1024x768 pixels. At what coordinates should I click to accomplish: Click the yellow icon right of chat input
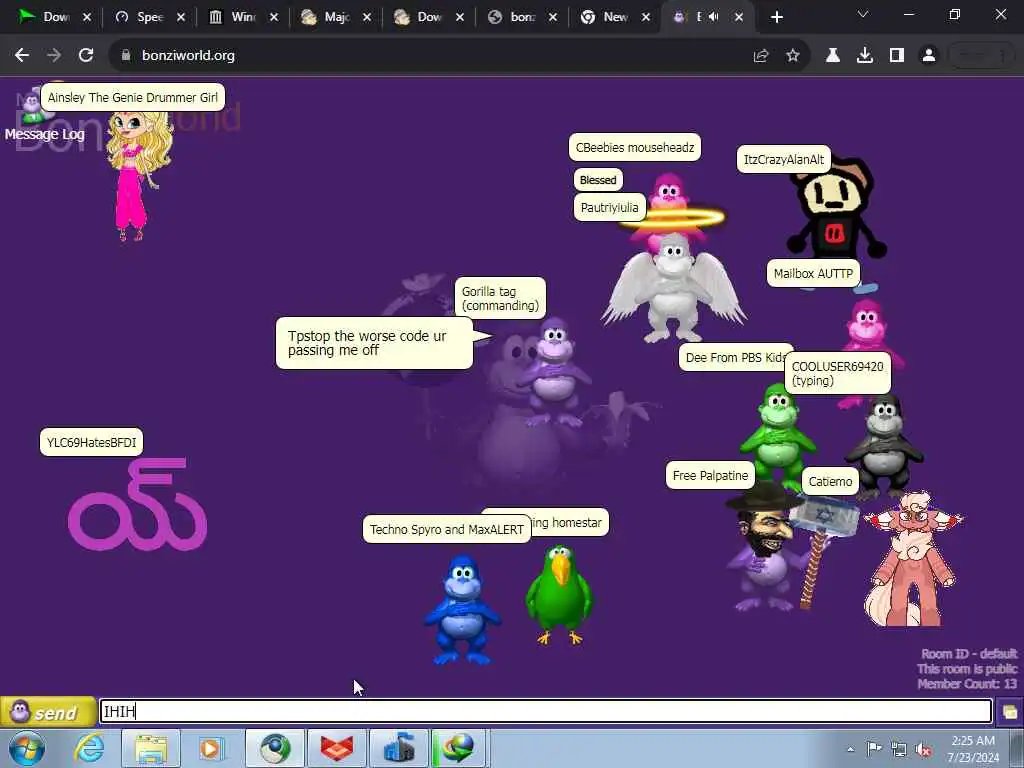1010,712
